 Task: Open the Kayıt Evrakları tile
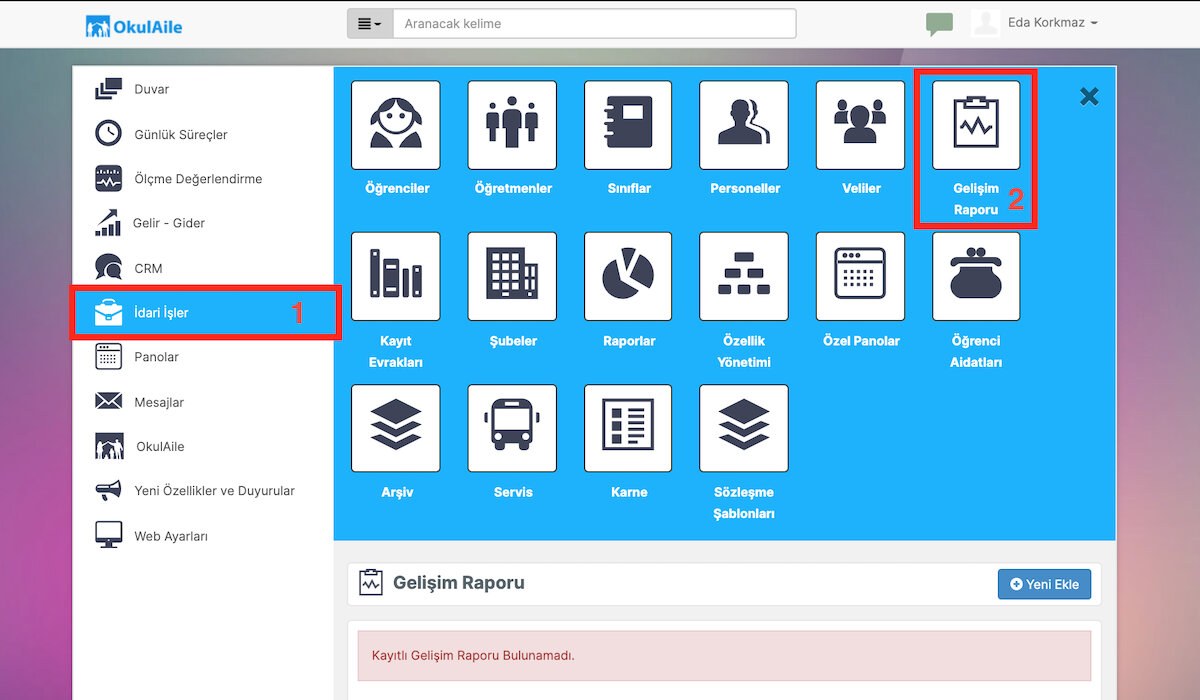coord(396,277)
